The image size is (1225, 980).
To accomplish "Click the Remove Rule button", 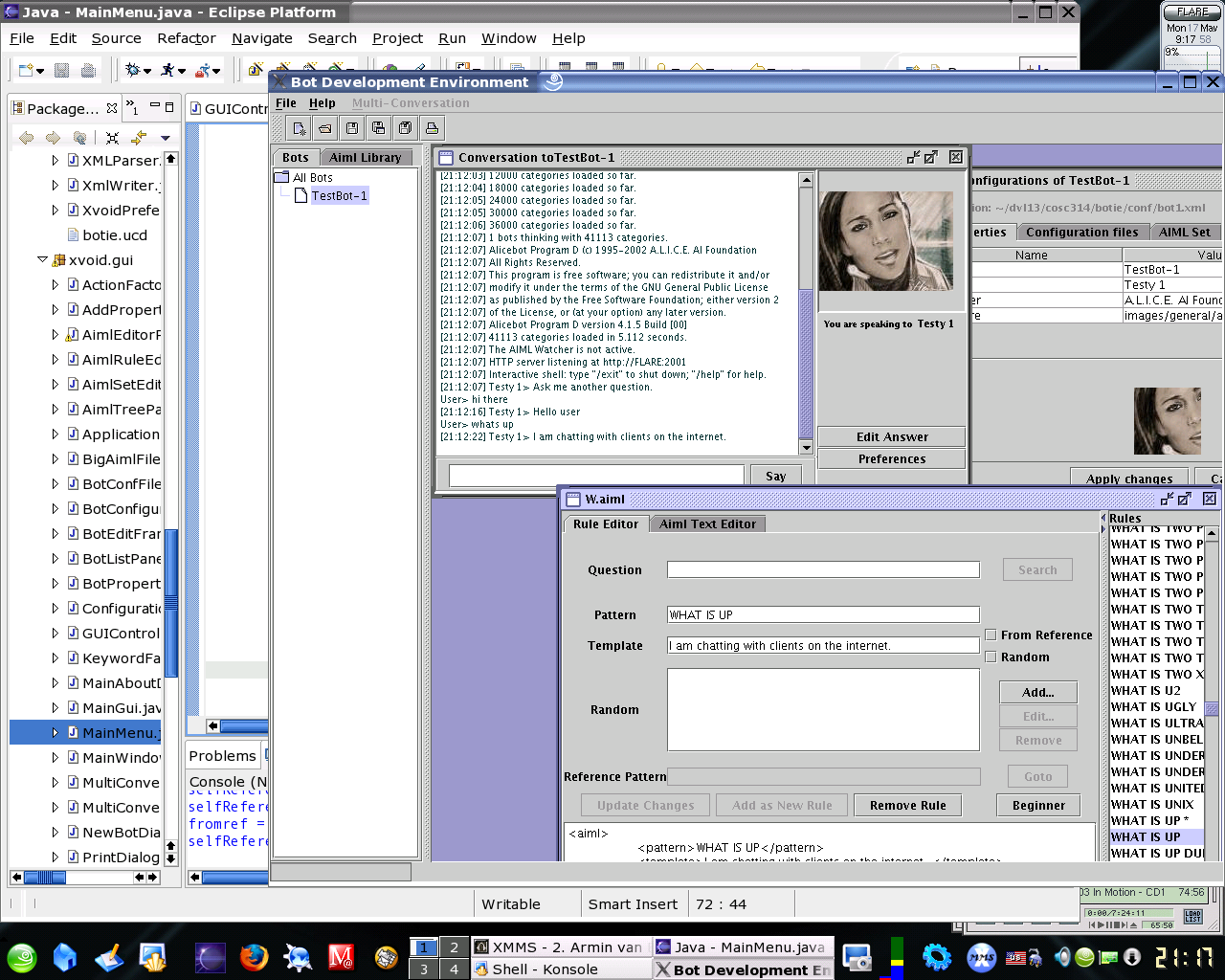I will coord(908,805).
